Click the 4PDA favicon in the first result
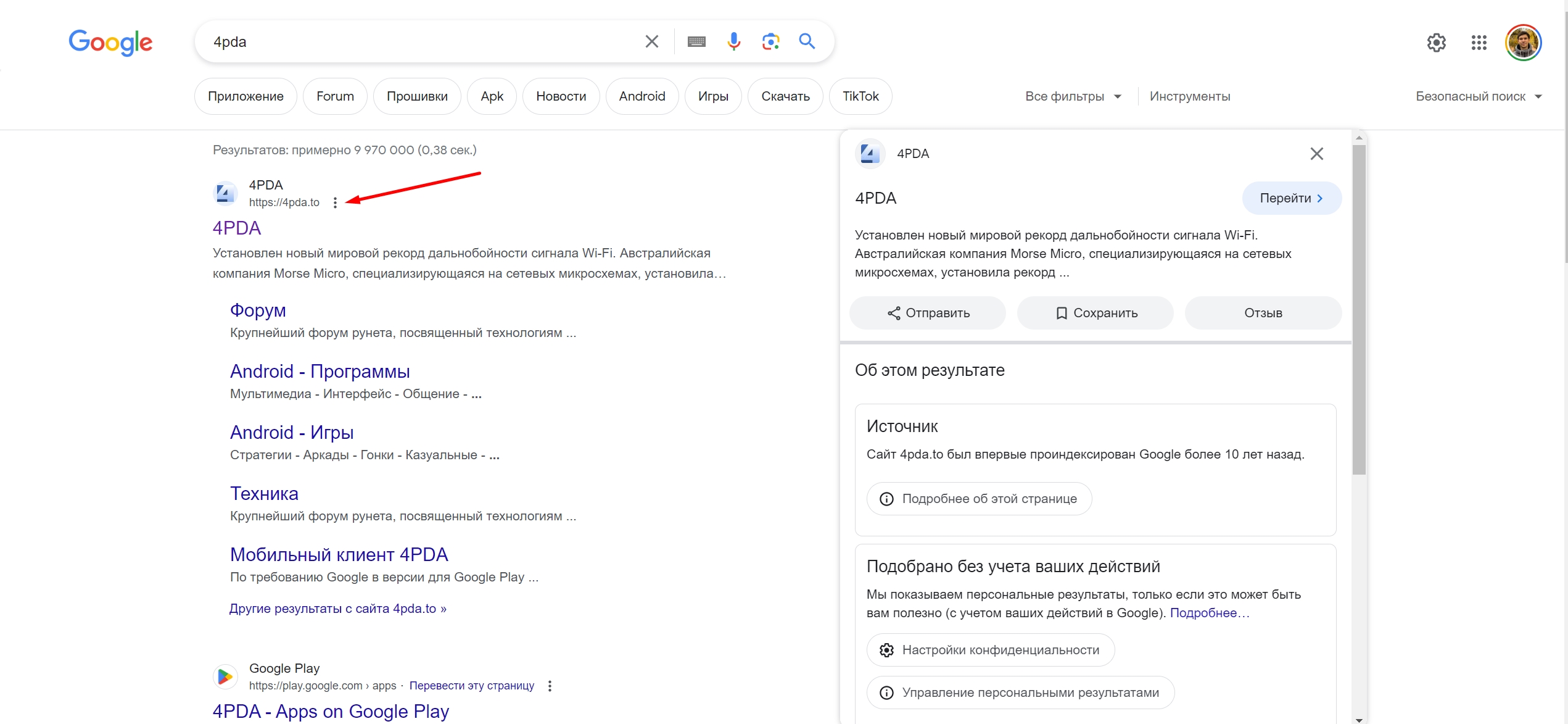The image size is (1568, 724). [x=225, y=193]
